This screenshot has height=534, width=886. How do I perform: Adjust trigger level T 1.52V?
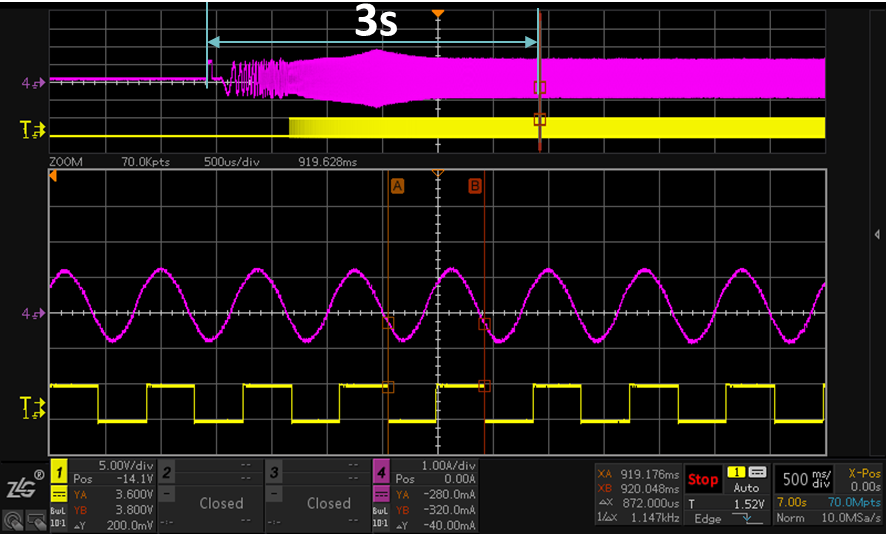[x=727, y=503]
